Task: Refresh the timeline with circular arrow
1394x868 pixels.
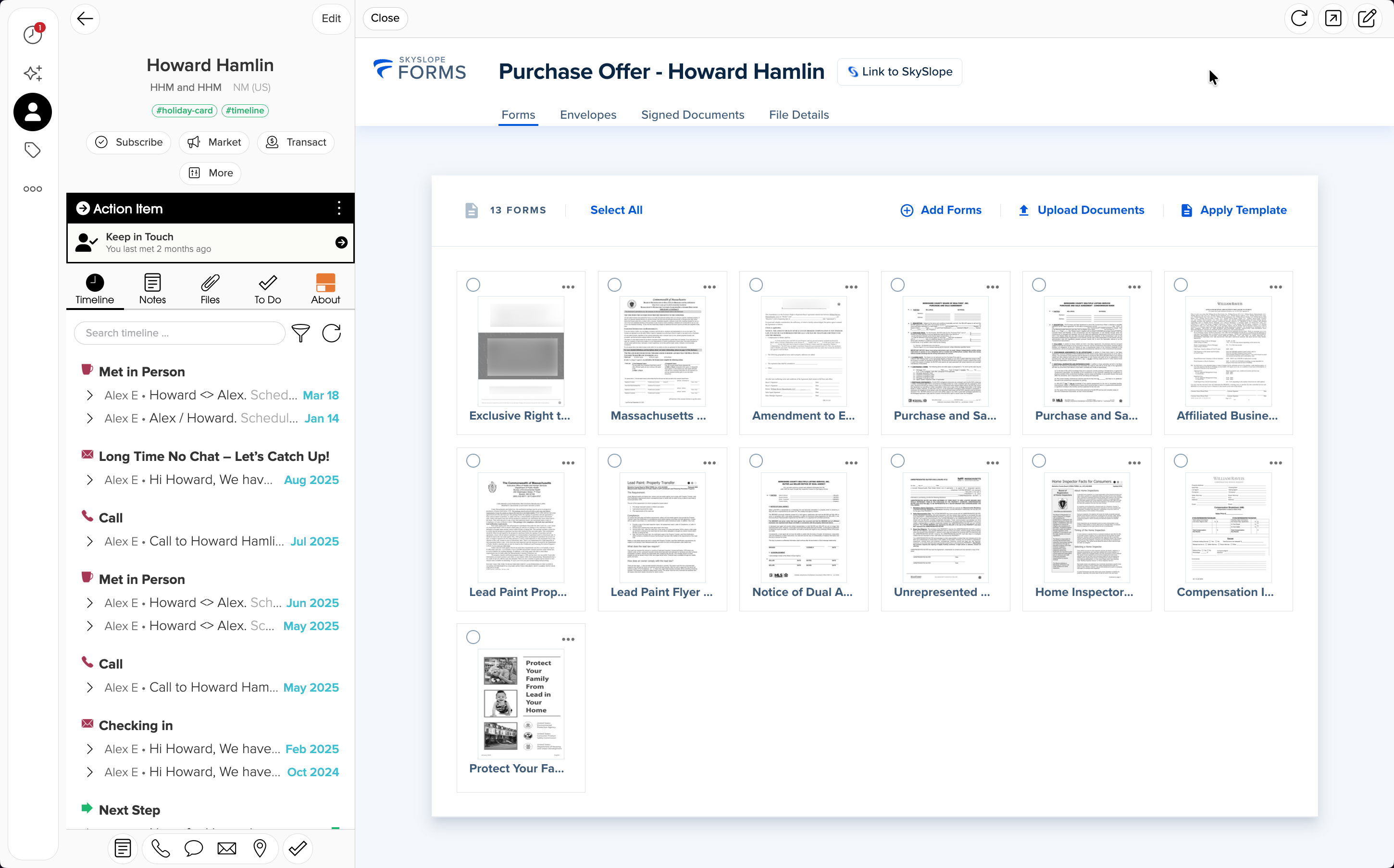Action: [331, 333]
